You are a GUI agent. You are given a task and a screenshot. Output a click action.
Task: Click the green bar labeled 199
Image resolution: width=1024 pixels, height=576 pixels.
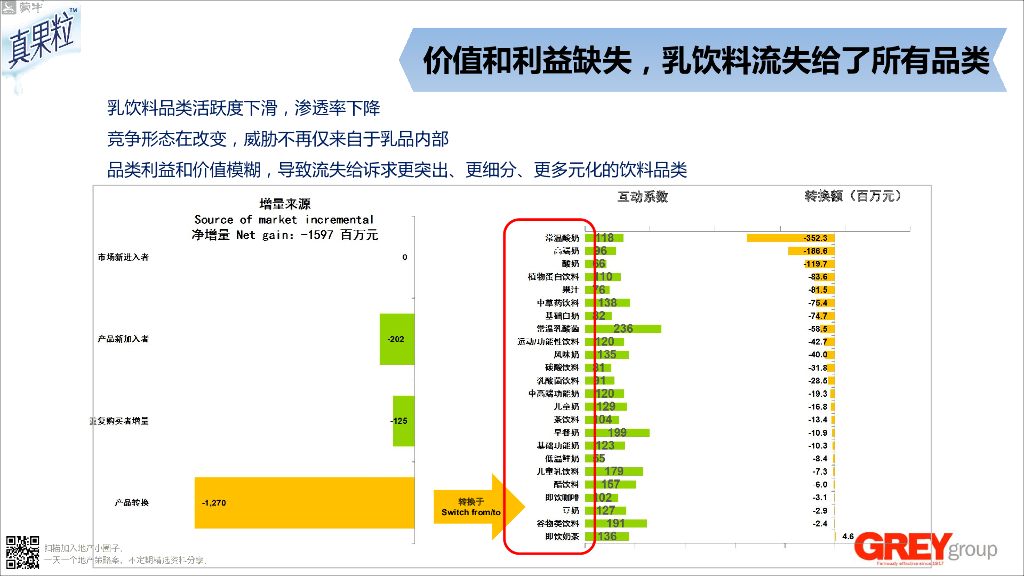(617, 432)
